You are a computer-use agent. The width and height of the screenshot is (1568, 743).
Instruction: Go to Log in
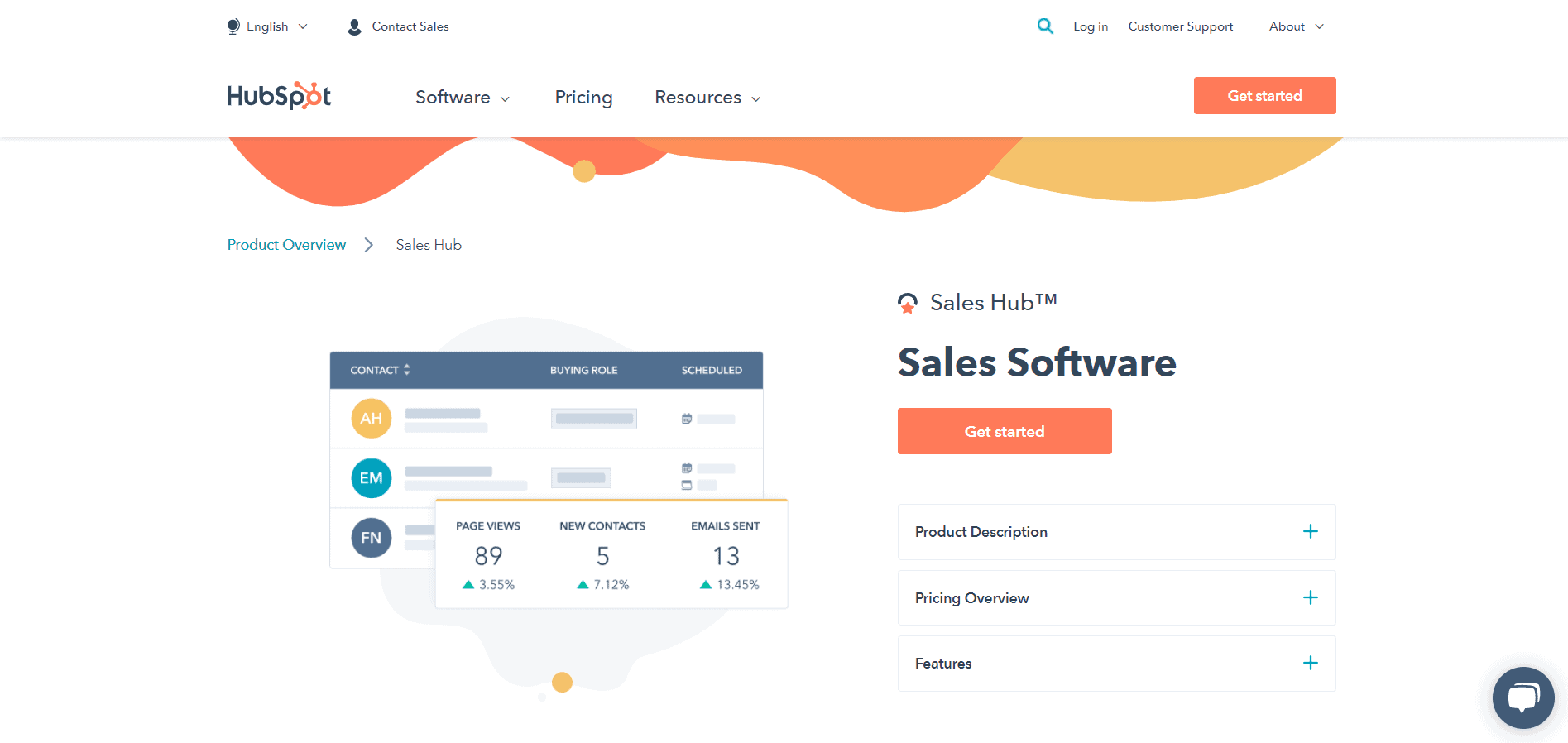pos(1091,26)
